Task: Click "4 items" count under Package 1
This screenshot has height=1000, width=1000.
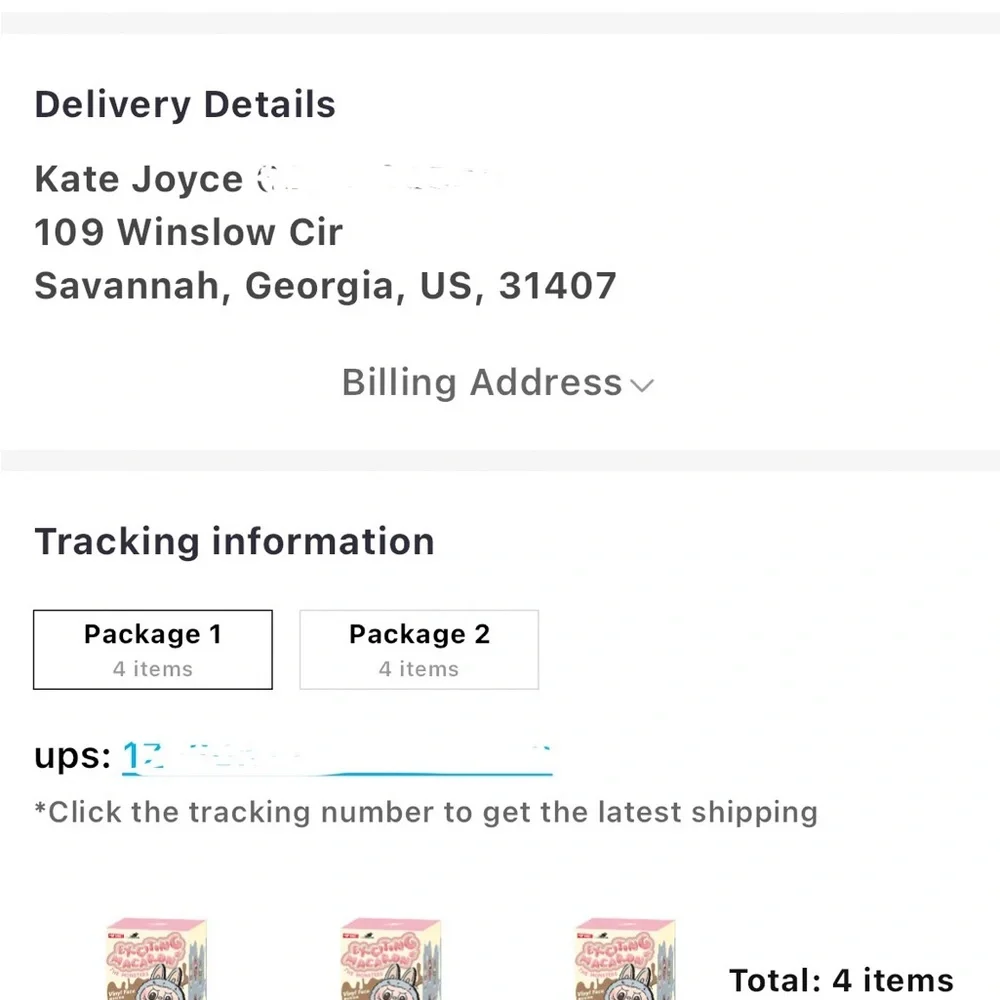Action: tap(153, 669)
